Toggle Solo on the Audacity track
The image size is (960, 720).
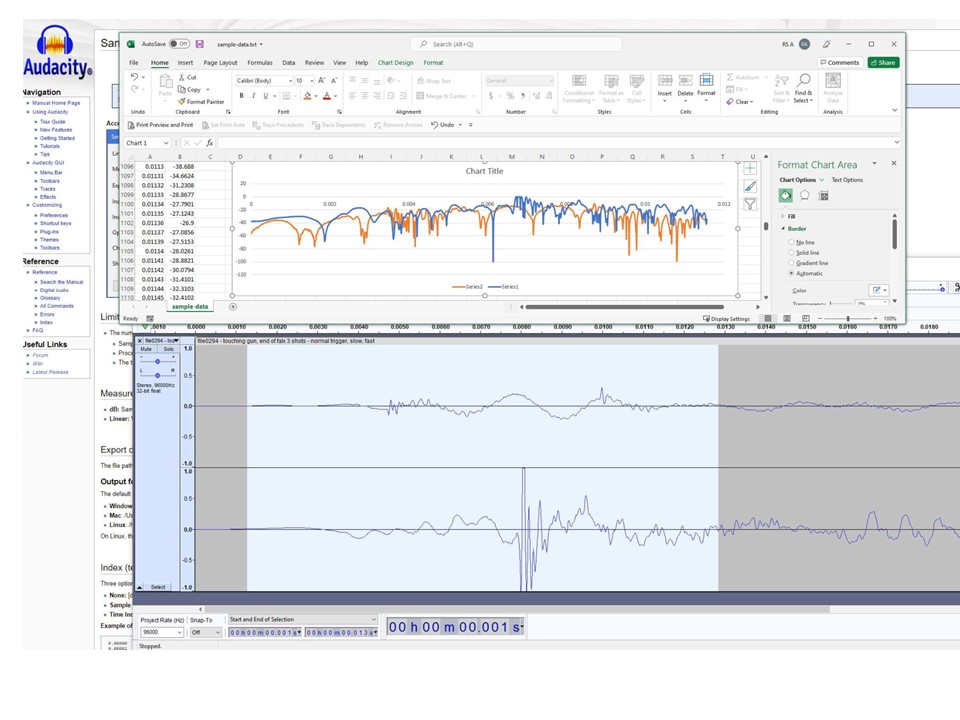pos(168,349)
